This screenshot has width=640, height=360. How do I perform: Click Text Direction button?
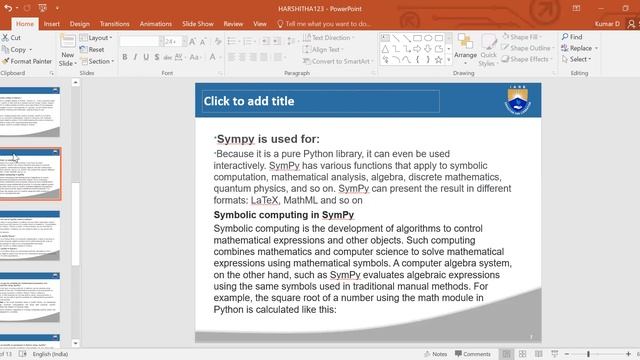(329, 38)
